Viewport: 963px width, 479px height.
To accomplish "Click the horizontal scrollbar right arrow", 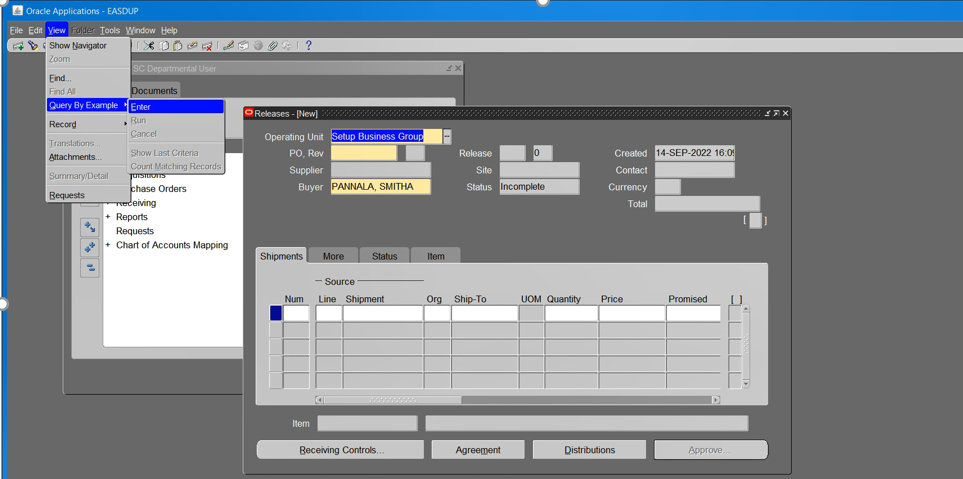I will click(x=715, y=400).
